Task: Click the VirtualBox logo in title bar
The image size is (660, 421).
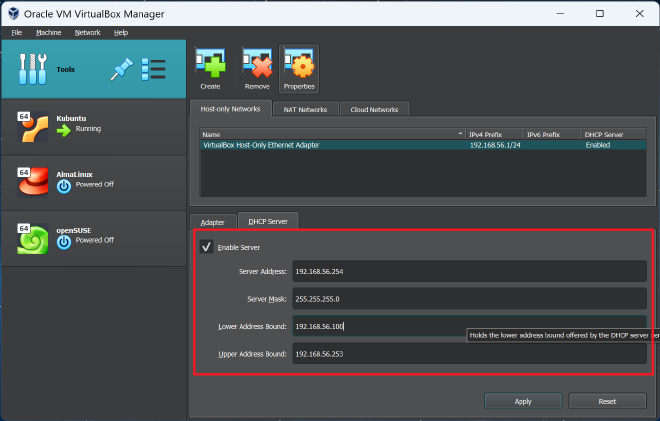Action: point(13,13)
